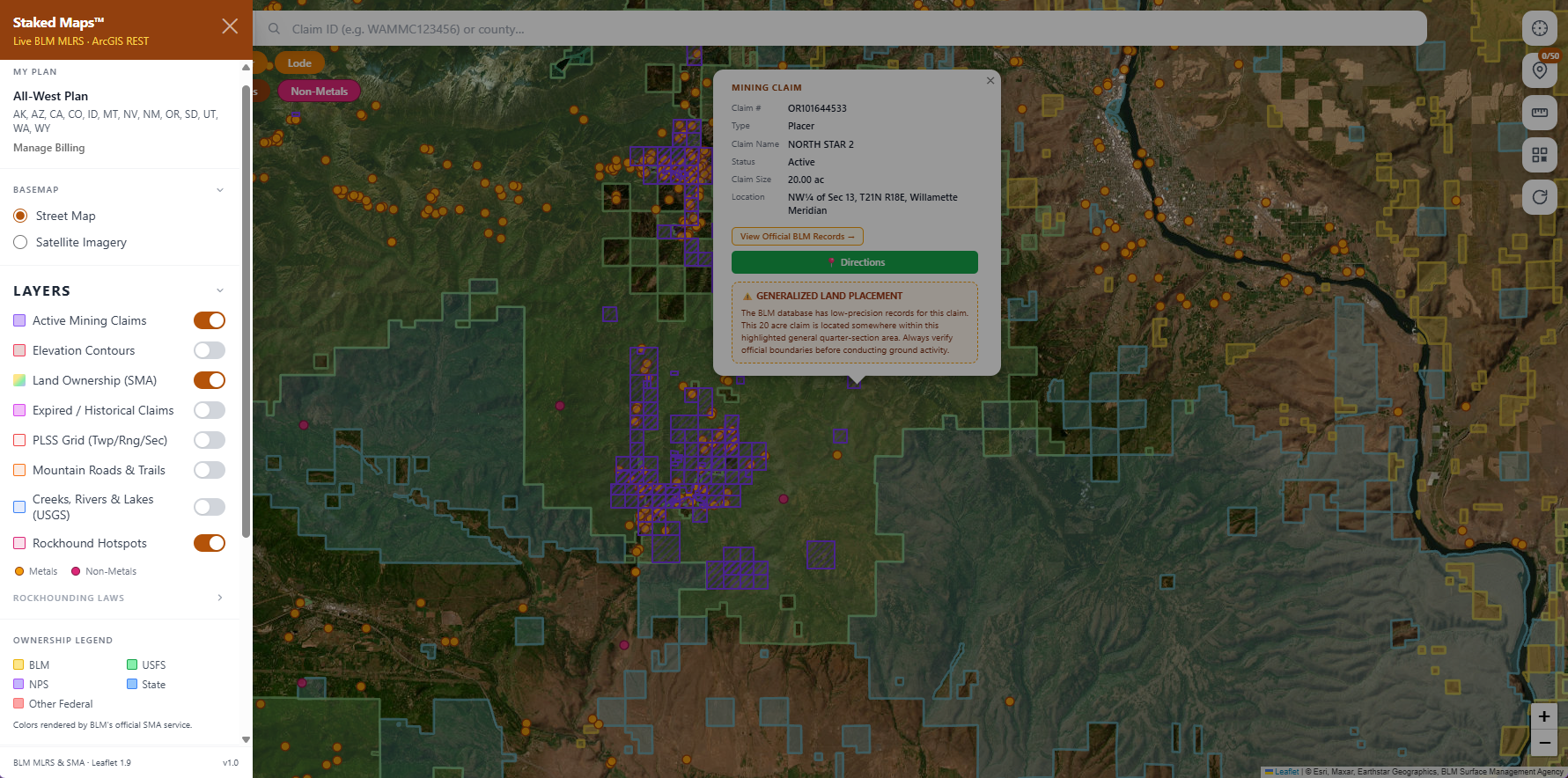Click the USFS ownership legend swatch
This screenshot has height=778, width=1568.
(132, 664)
